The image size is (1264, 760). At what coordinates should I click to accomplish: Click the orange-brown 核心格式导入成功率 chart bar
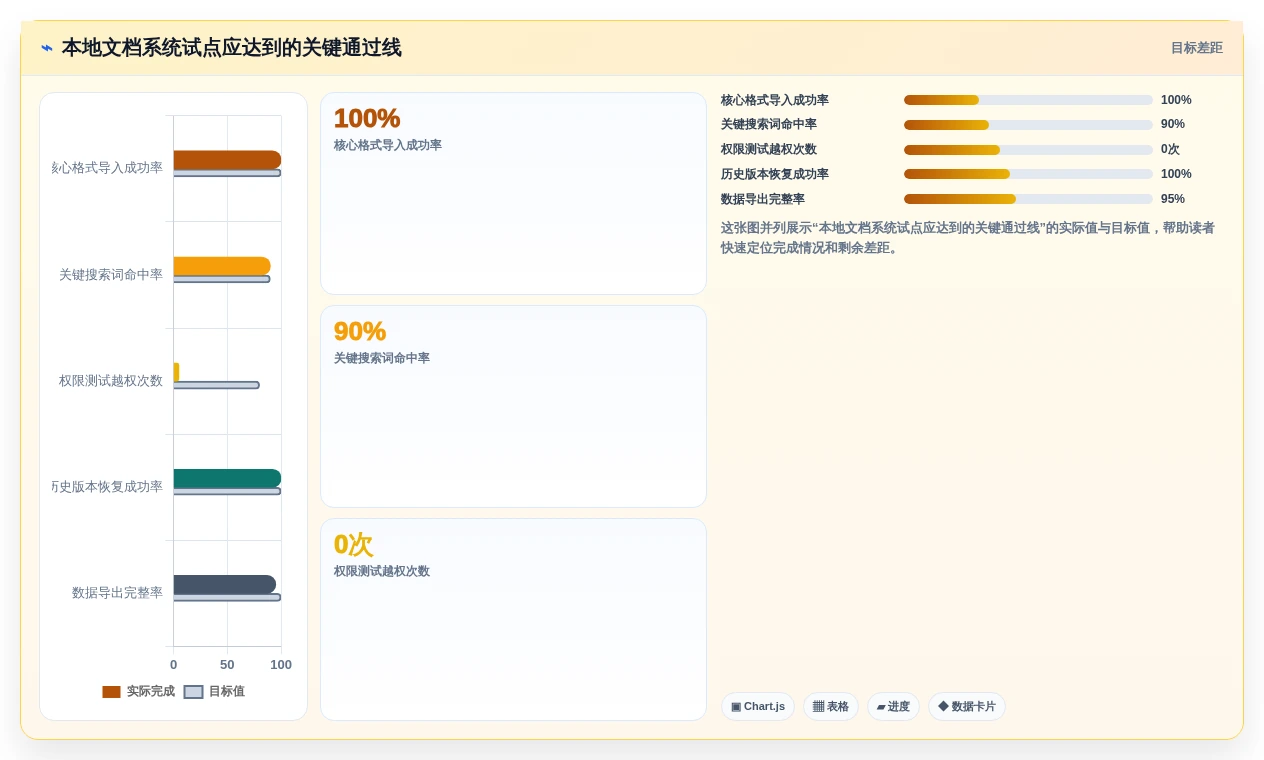pyautogui.click(x=227, y=160)
